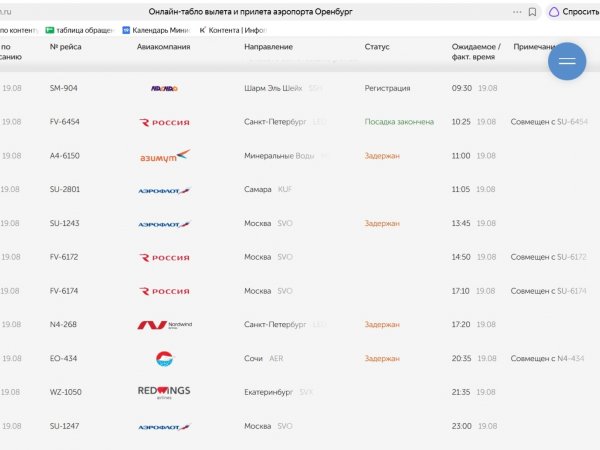
Task: Select the WZ-1050 flight to Екатеринбург row
Action: coord(300,392)
